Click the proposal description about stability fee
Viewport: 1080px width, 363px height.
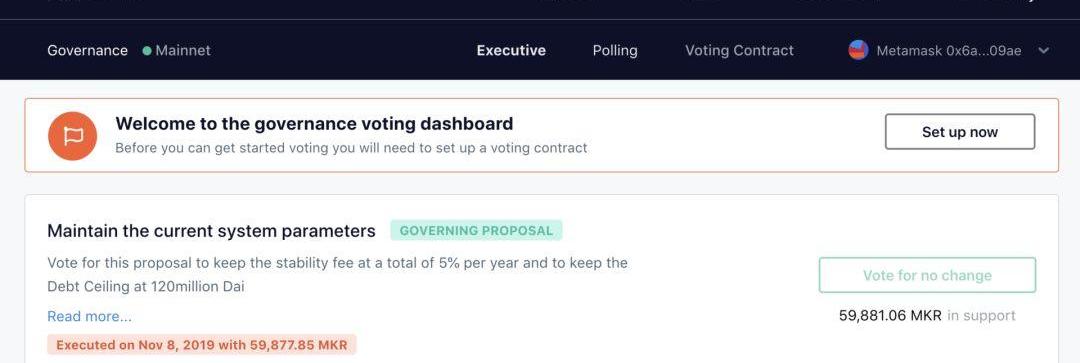click(338, 274)
